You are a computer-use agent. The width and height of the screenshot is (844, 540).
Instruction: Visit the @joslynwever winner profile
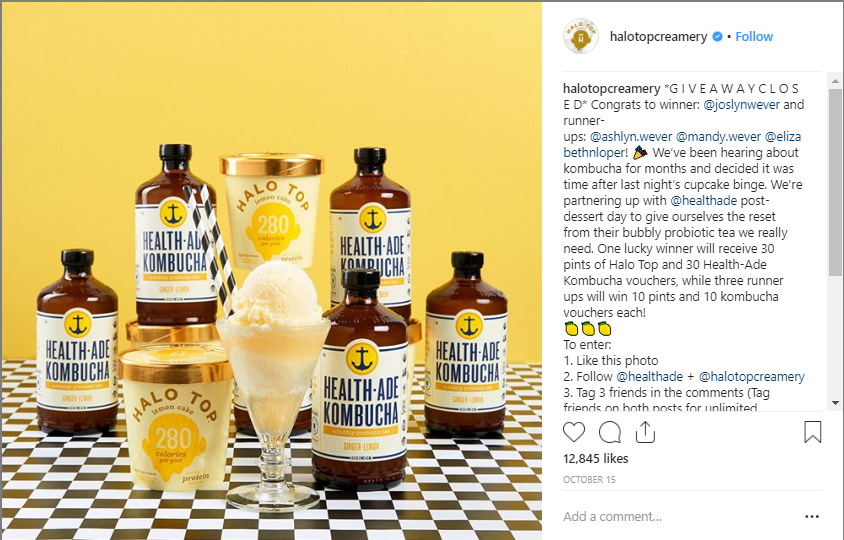coord(741,104)
